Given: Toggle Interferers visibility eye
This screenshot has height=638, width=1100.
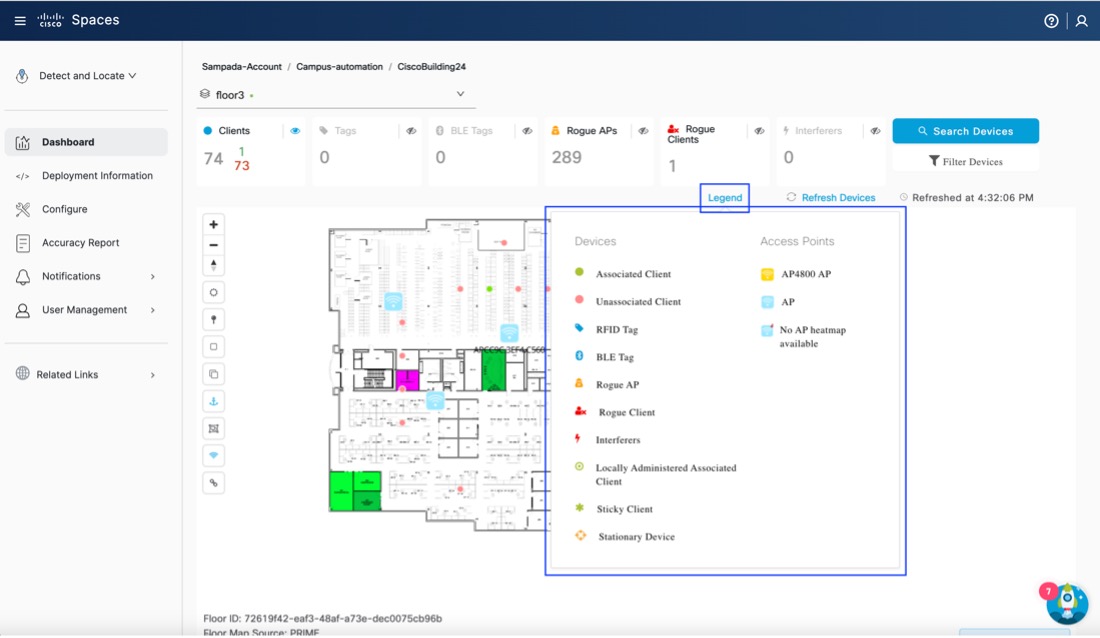Looking at the screenshot, I should pos(876,131).
